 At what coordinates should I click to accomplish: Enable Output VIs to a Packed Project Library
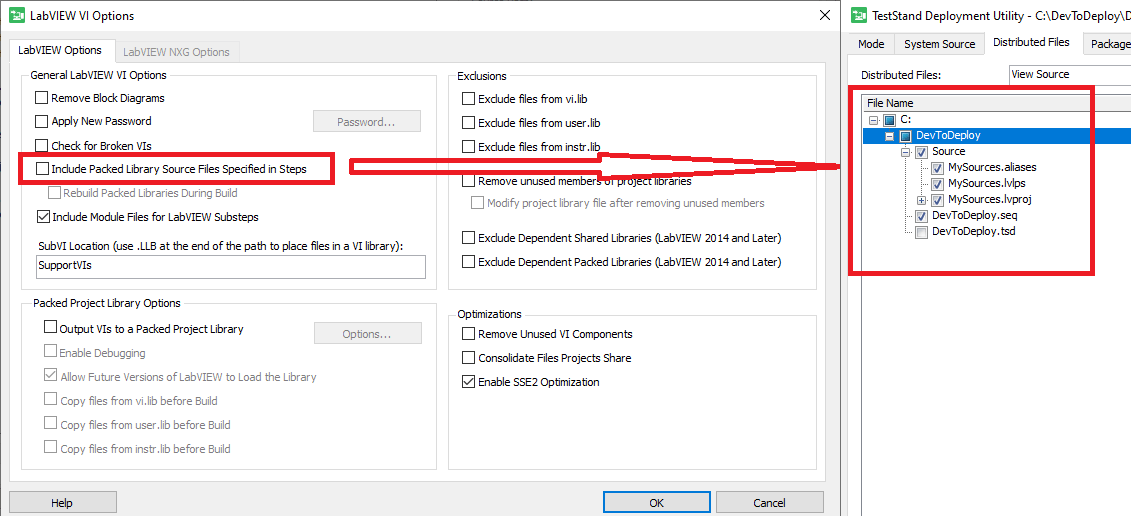tap(50, 328)
